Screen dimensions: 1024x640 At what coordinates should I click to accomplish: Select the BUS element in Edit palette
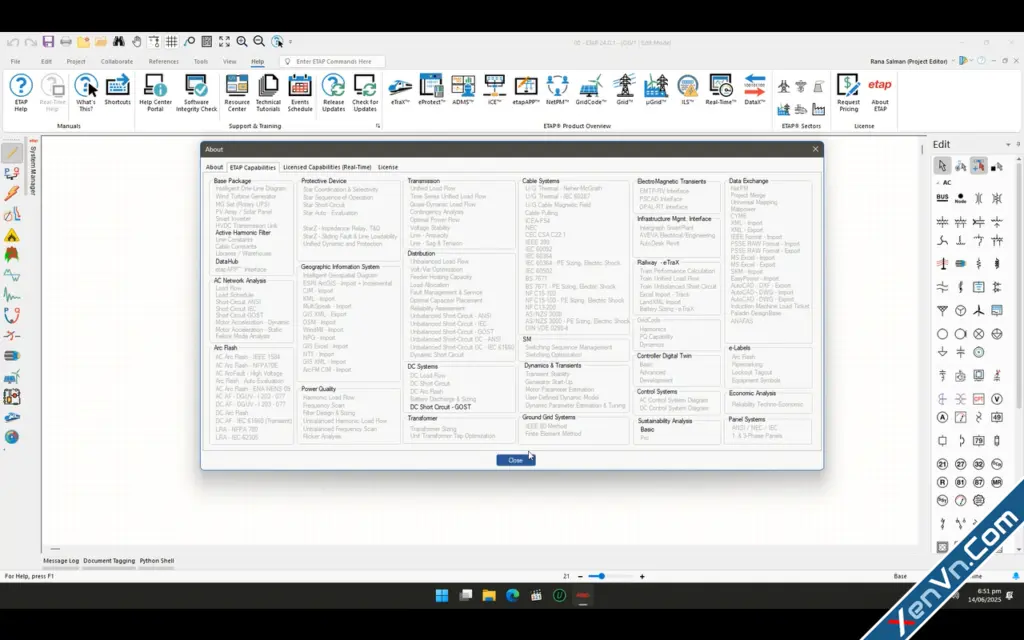click(942, 198)
